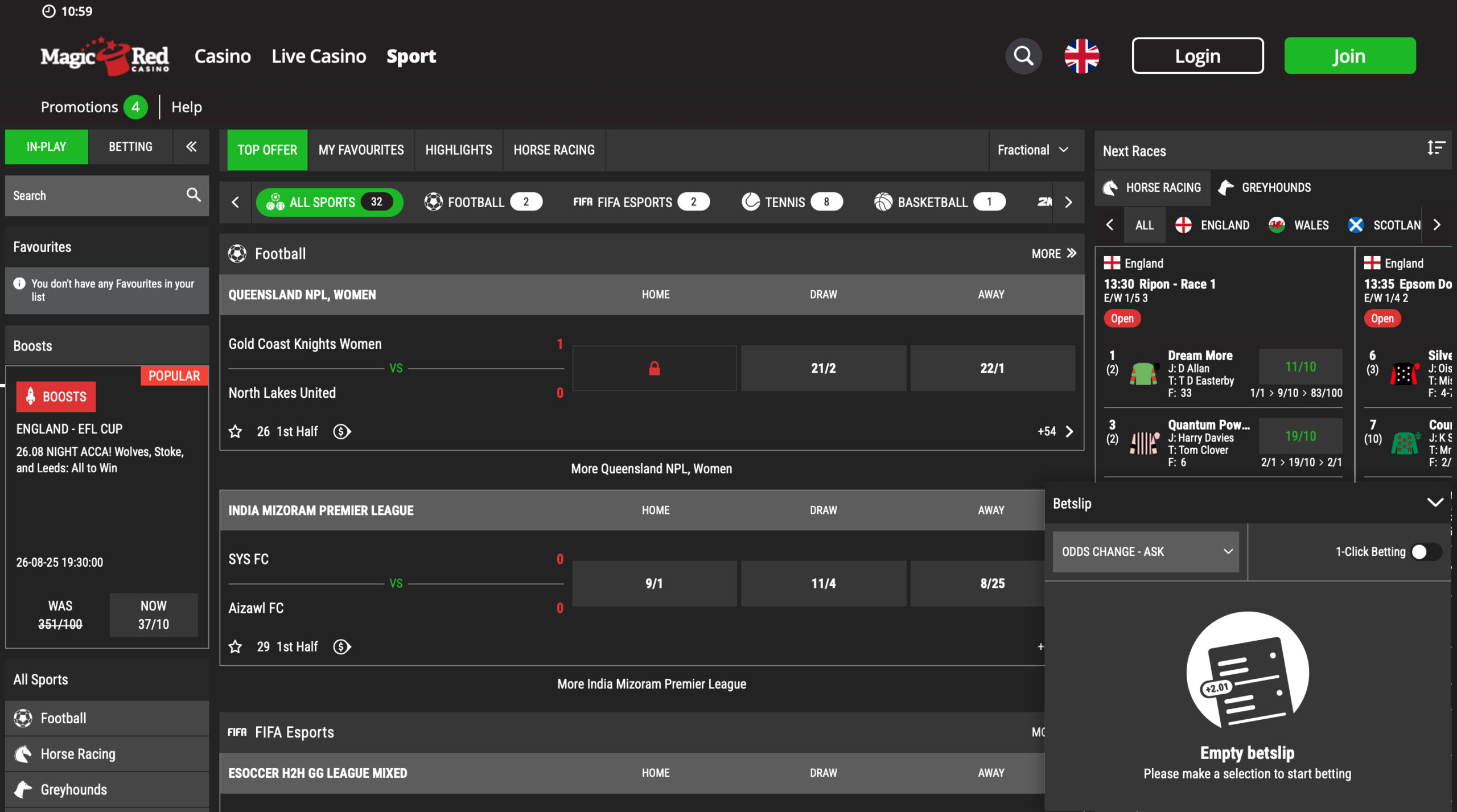Click Quantum Pow jockey silk icon
Image resolution: width=1457 pixels, height=812 pixels.
[x=1144, y=443]
